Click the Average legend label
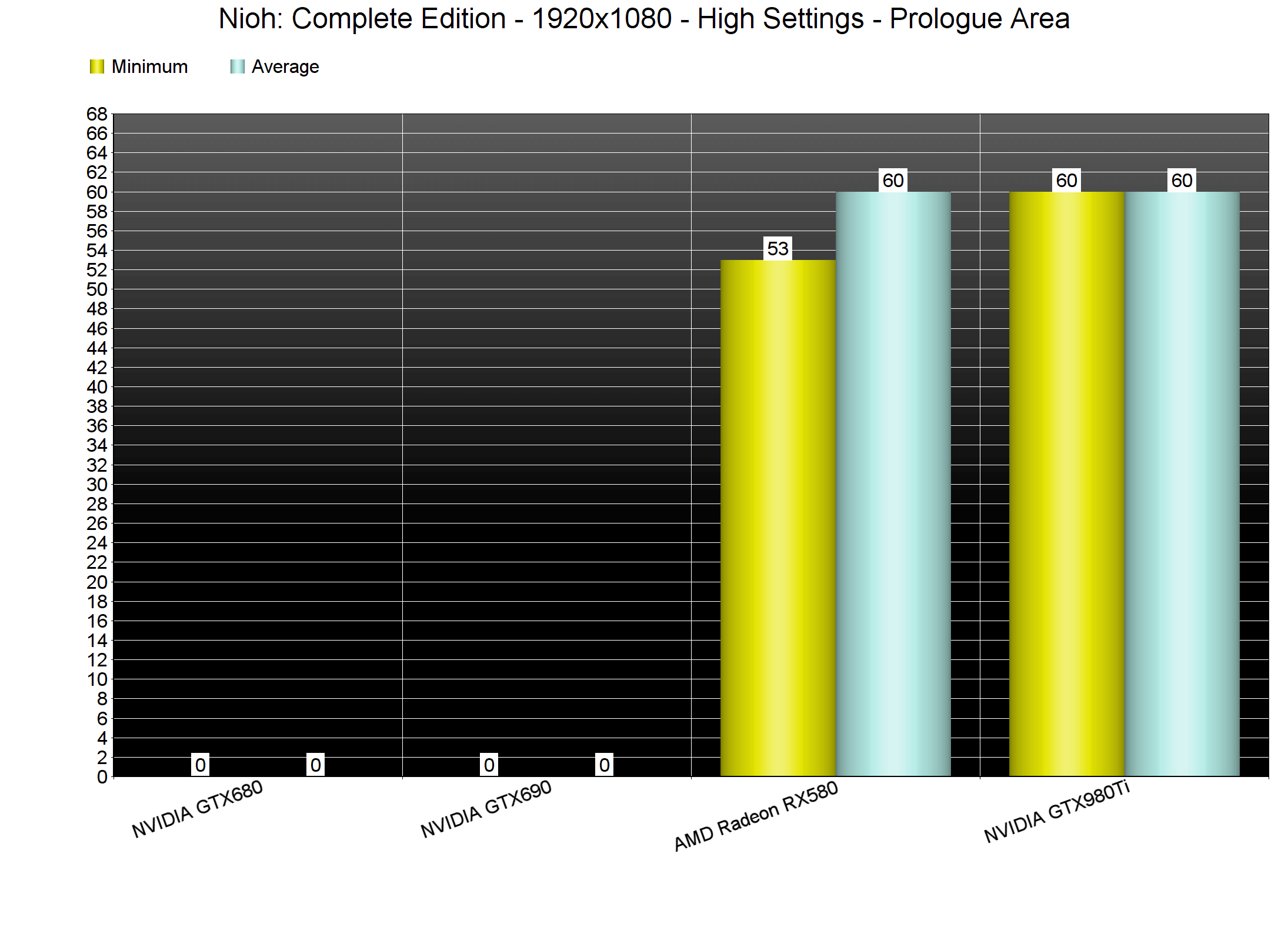The image size is (1288, 947). 285,67
